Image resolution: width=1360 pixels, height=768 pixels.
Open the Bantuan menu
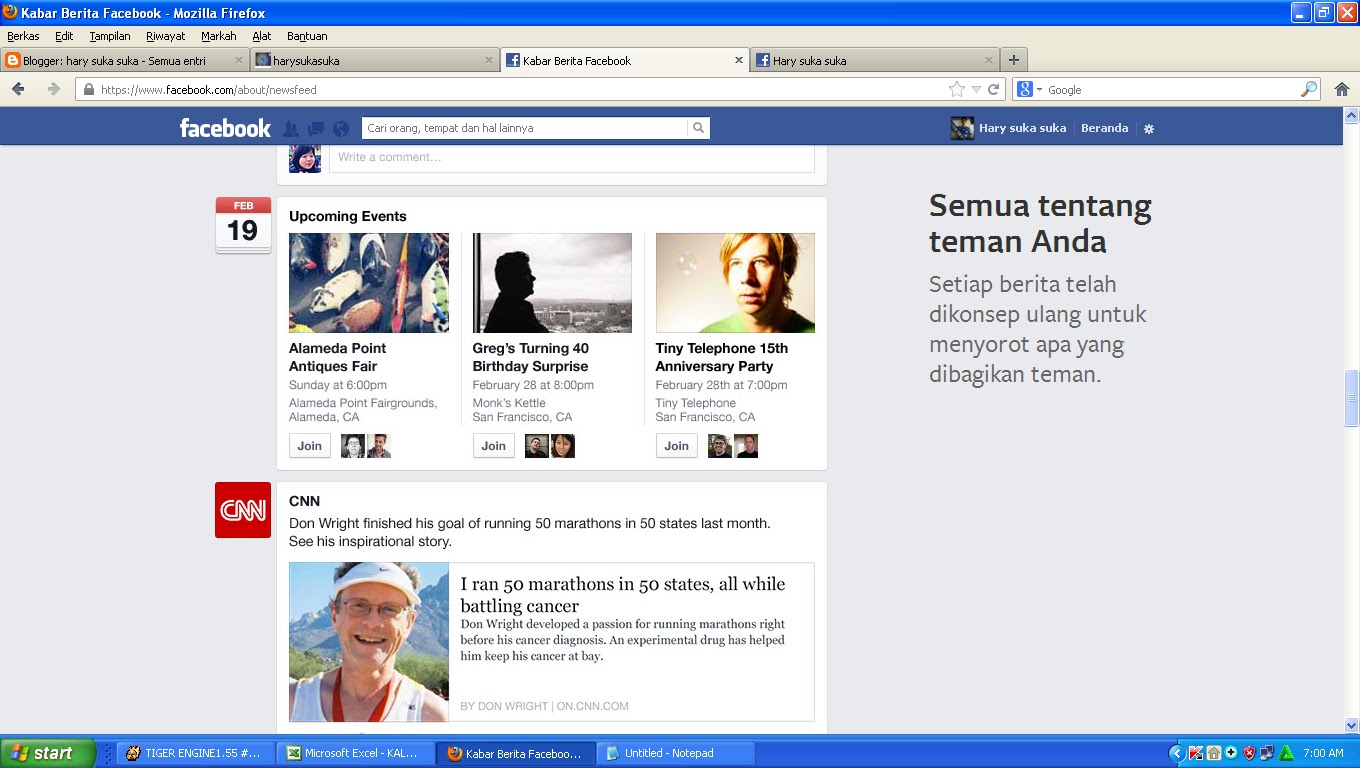(x=307, y=36)
